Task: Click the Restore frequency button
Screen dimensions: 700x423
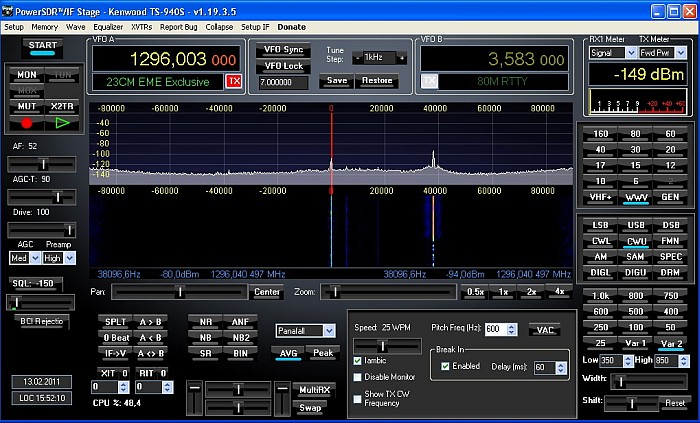Action: 377,81
